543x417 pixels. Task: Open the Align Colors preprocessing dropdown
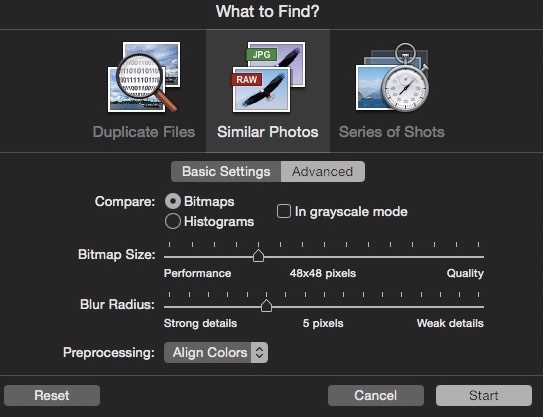tap(216, 353)
